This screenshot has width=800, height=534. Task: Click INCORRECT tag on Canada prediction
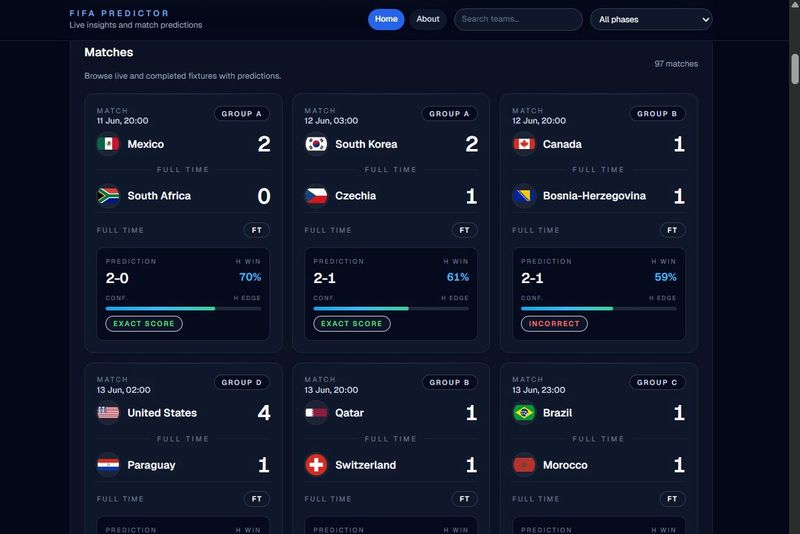[554, 324]
